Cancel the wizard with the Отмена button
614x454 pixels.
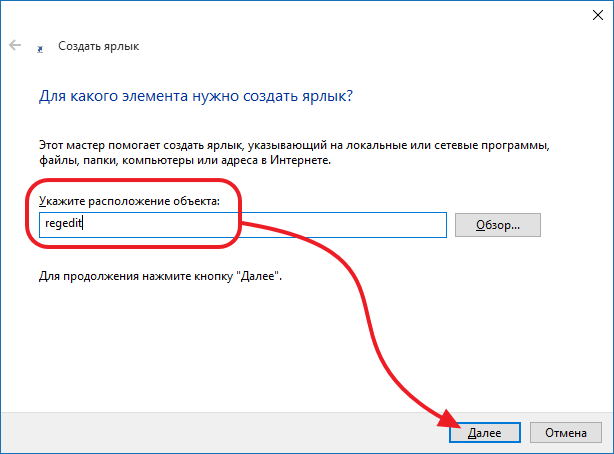565,432
